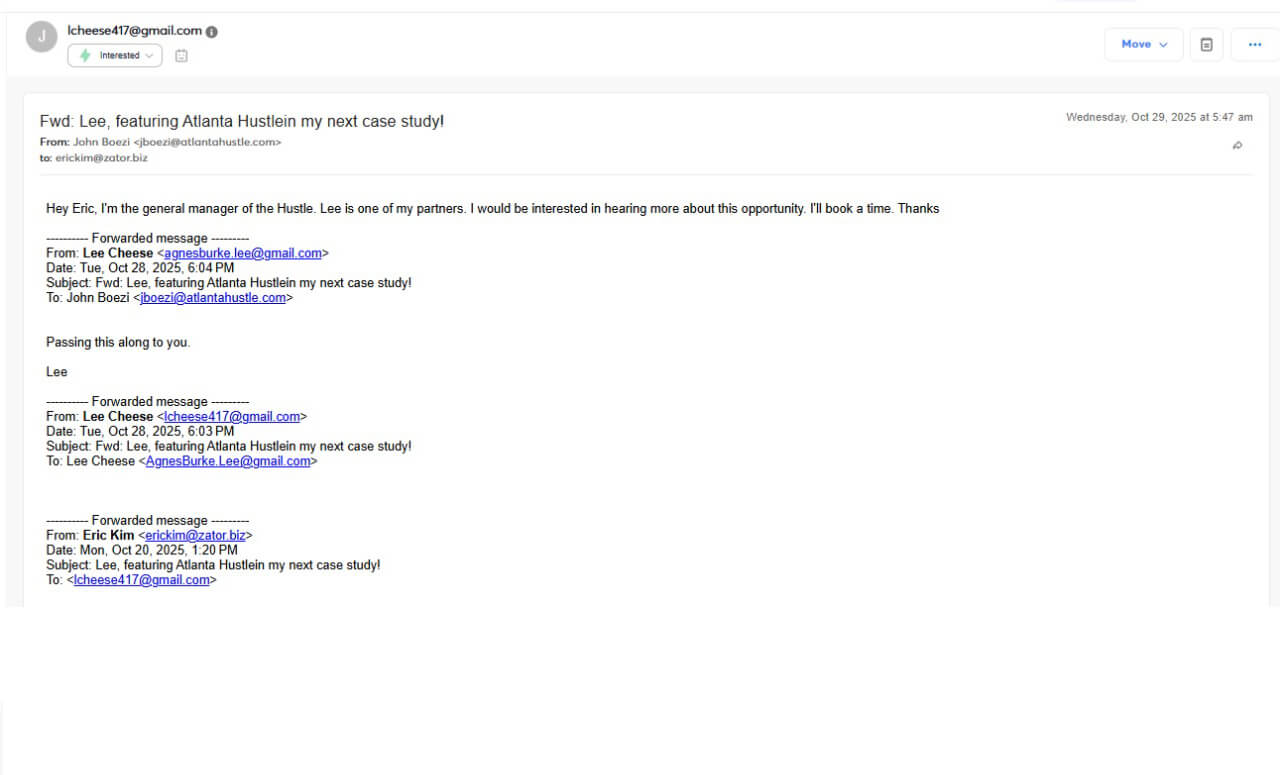The height and width of the screenshot is (775, 1280).
Task: Click lcheese417@gmail.com link in the last To line
Action: (141, 580)
